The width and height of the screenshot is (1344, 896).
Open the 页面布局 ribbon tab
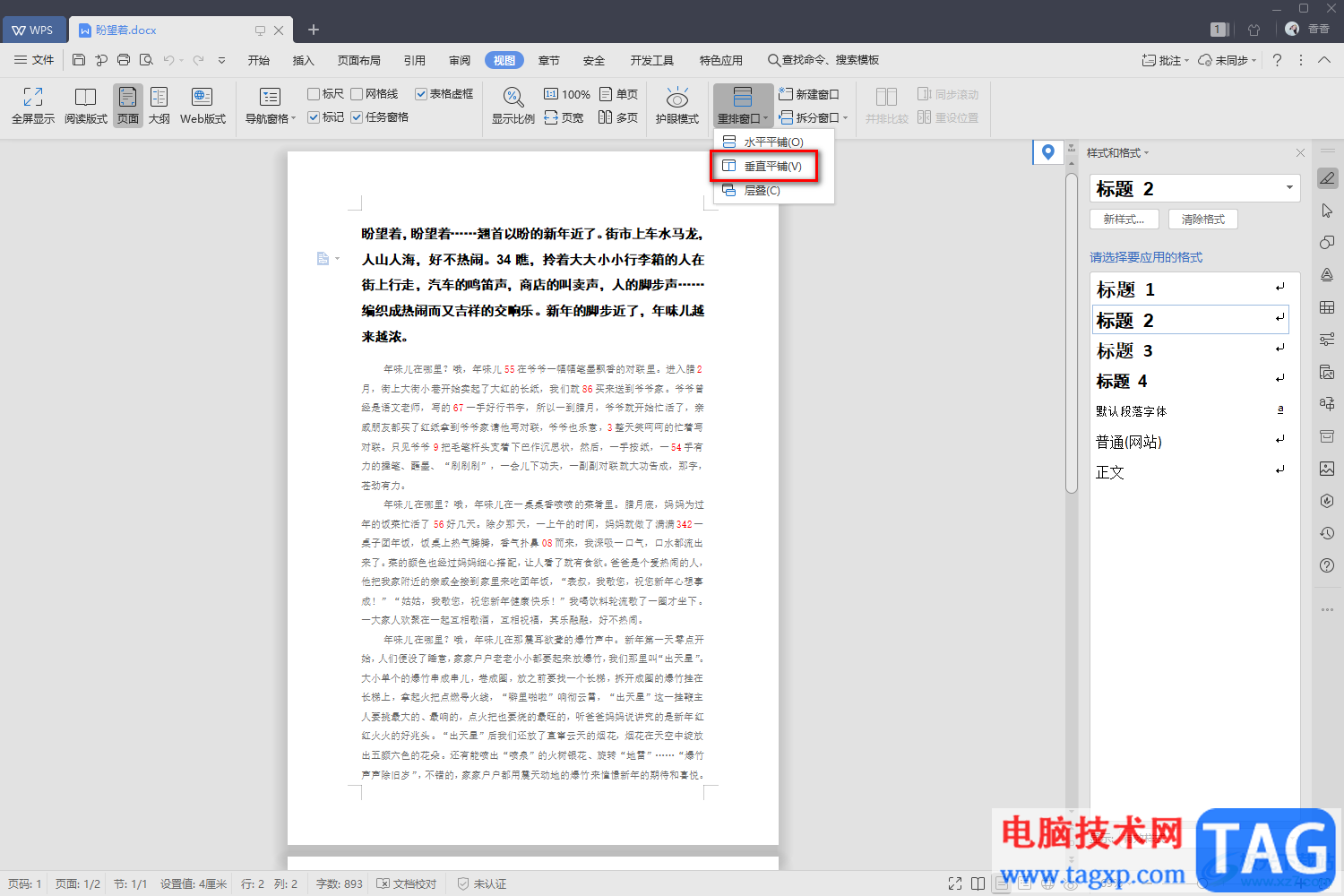click(x=359, y=60)
